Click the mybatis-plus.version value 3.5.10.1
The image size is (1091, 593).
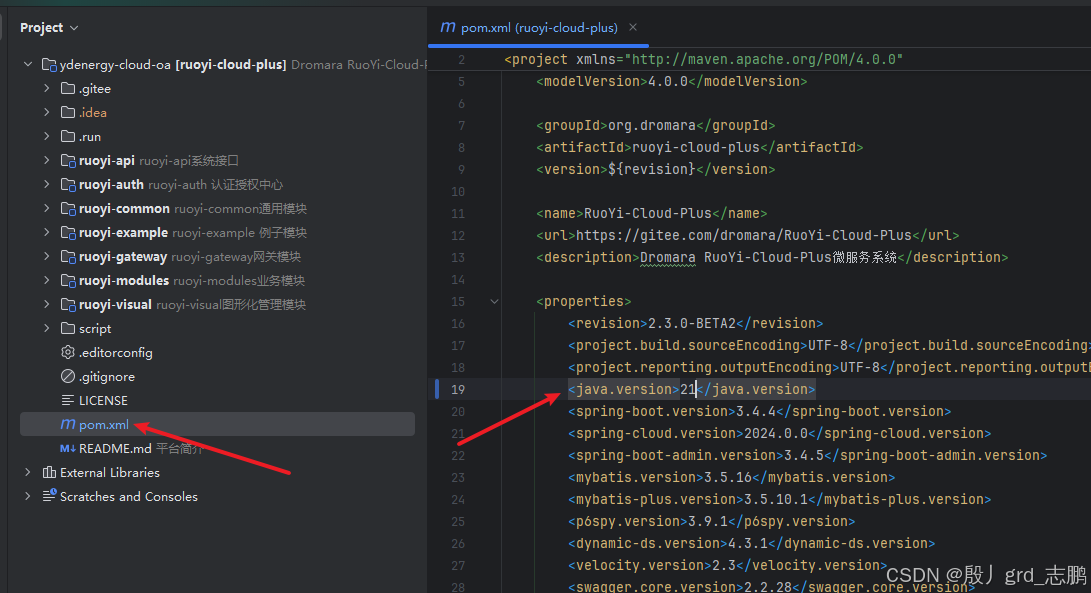coord(776,499)
